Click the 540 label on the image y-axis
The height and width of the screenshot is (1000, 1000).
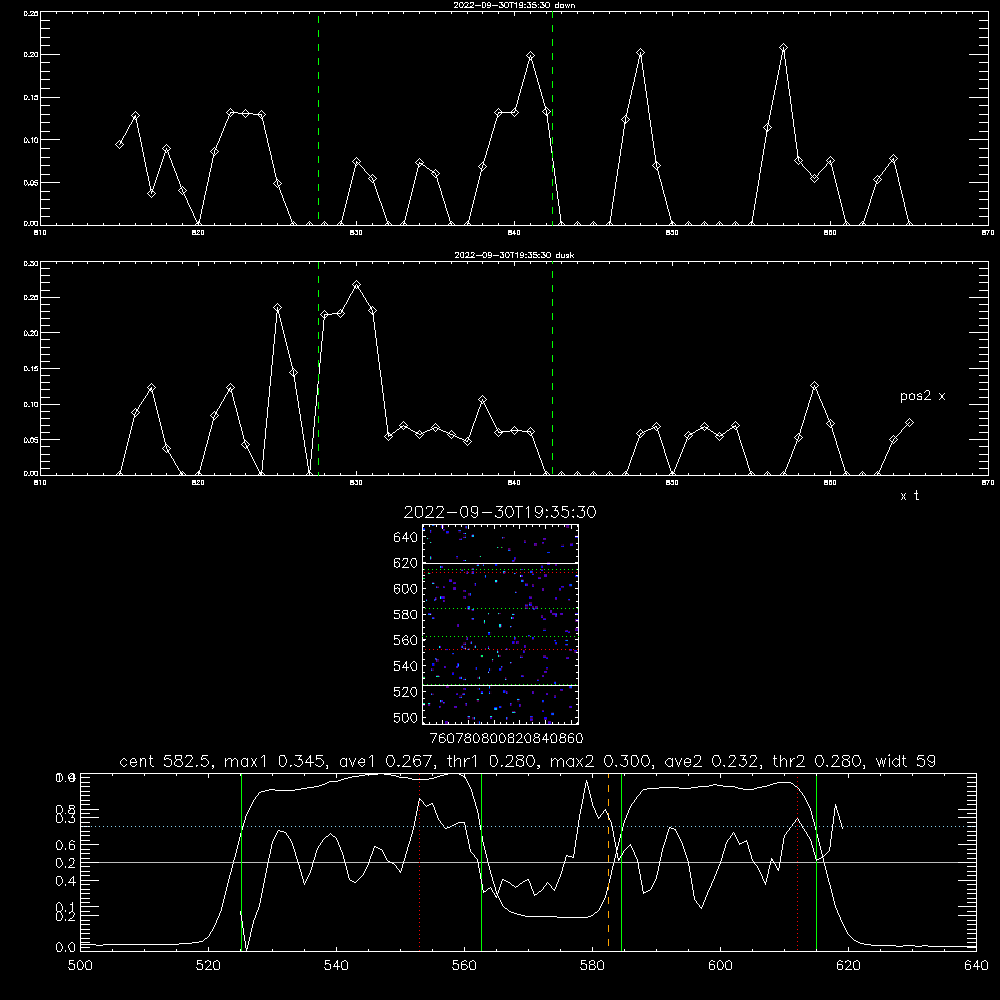tap(406, 666)
